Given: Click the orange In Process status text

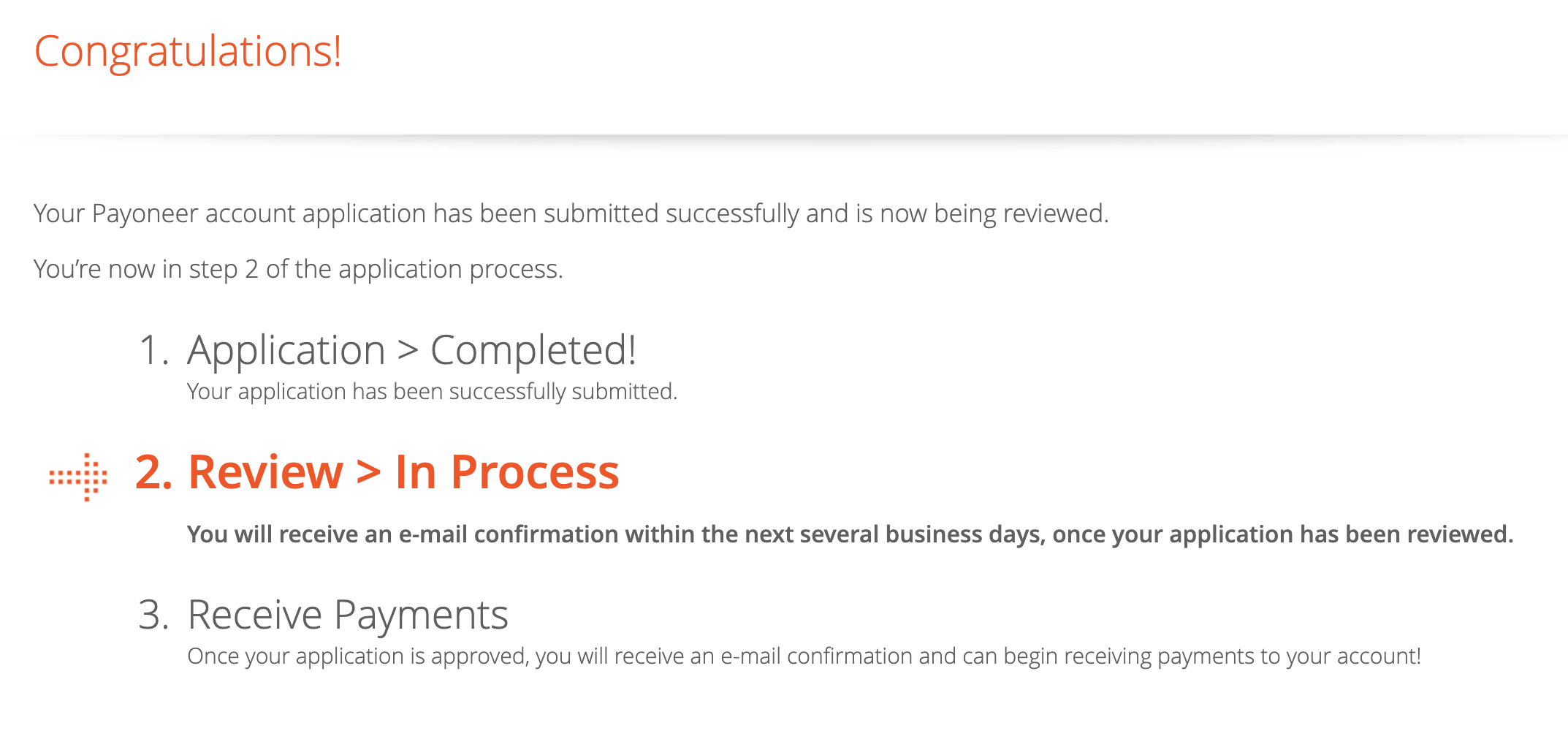Looking at the screenshot, I should click(507, 472).
